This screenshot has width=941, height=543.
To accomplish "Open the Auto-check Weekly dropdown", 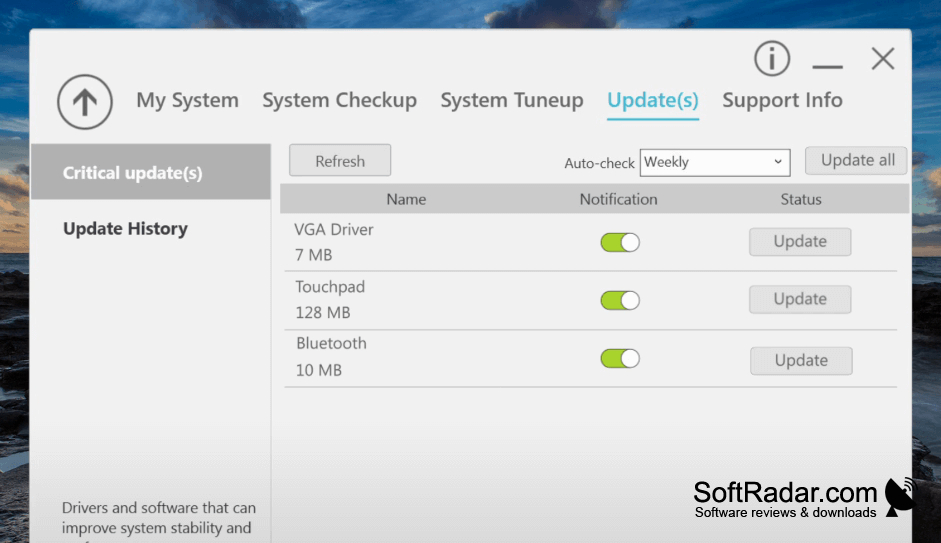I will [x=715, y=163].
